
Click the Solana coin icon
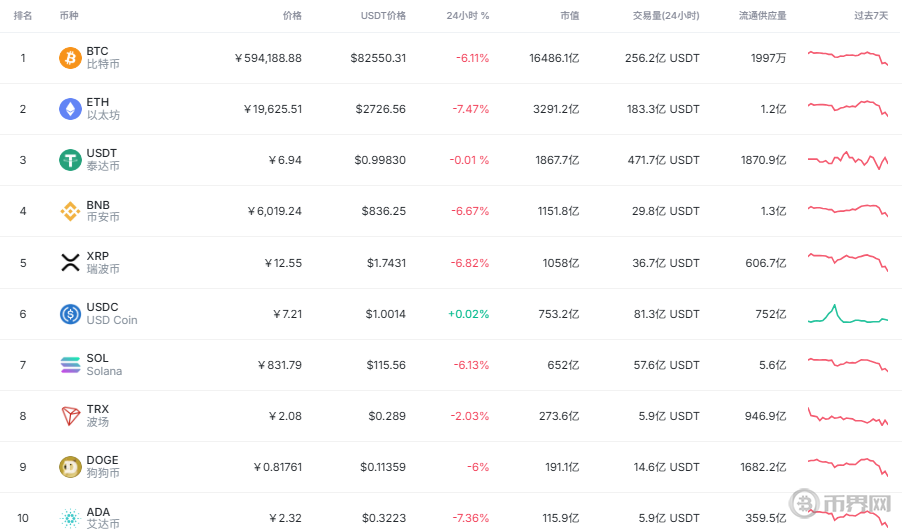point(70,365)
